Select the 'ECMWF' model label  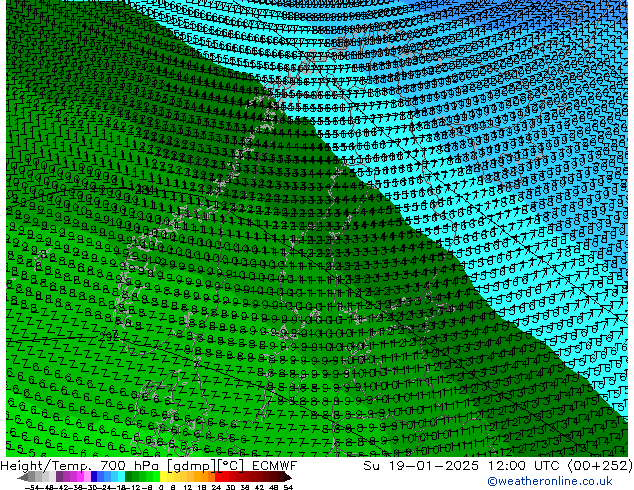click(275, 466)
